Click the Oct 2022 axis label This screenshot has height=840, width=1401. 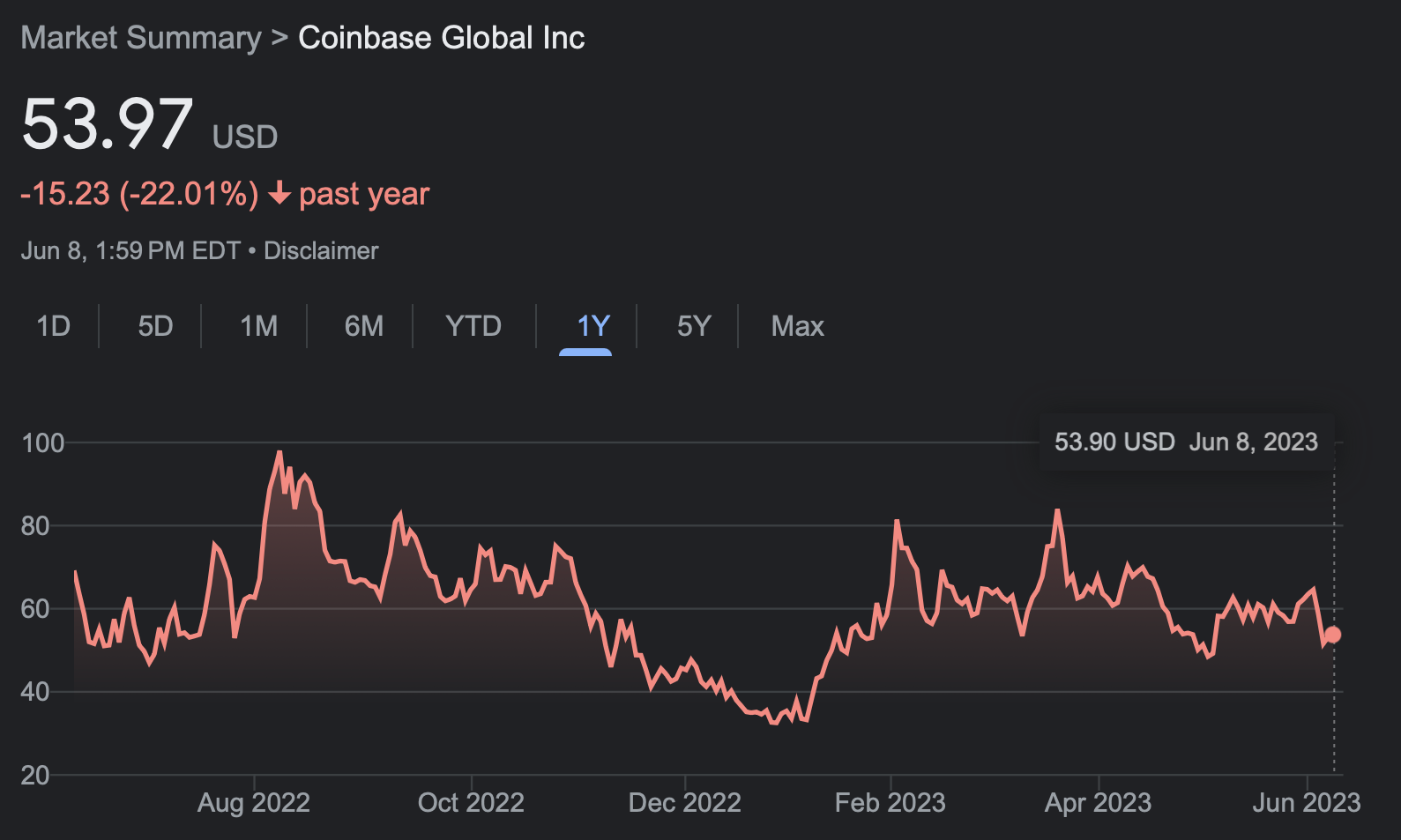[x=471, y=803]
